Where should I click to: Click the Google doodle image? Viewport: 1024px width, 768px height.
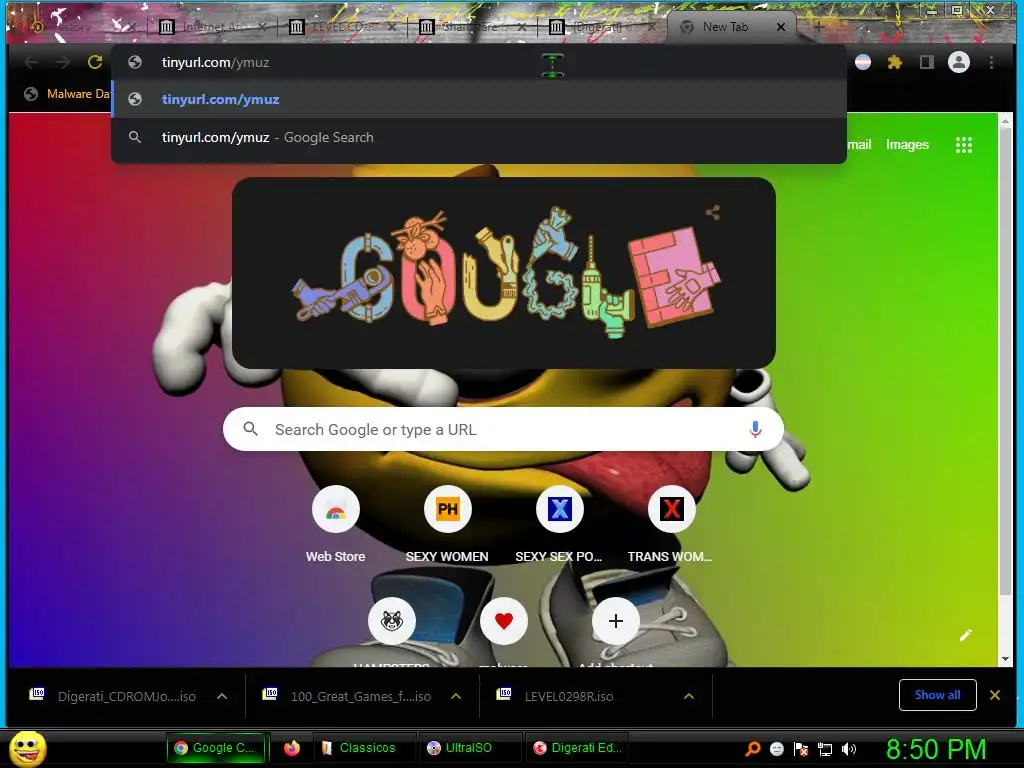point(504,272)
